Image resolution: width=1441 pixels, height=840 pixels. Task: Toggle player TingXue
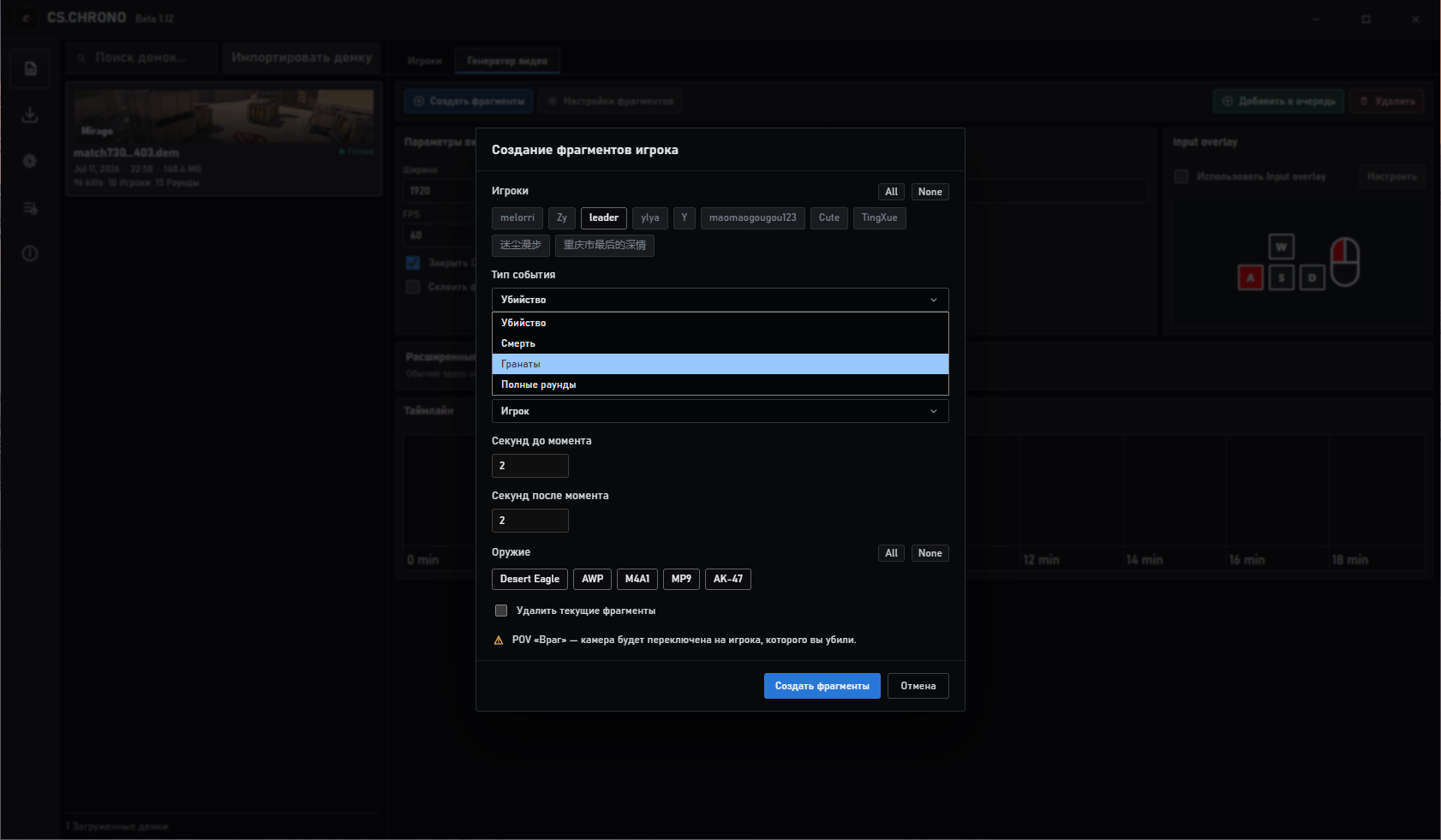pos(880,218)
